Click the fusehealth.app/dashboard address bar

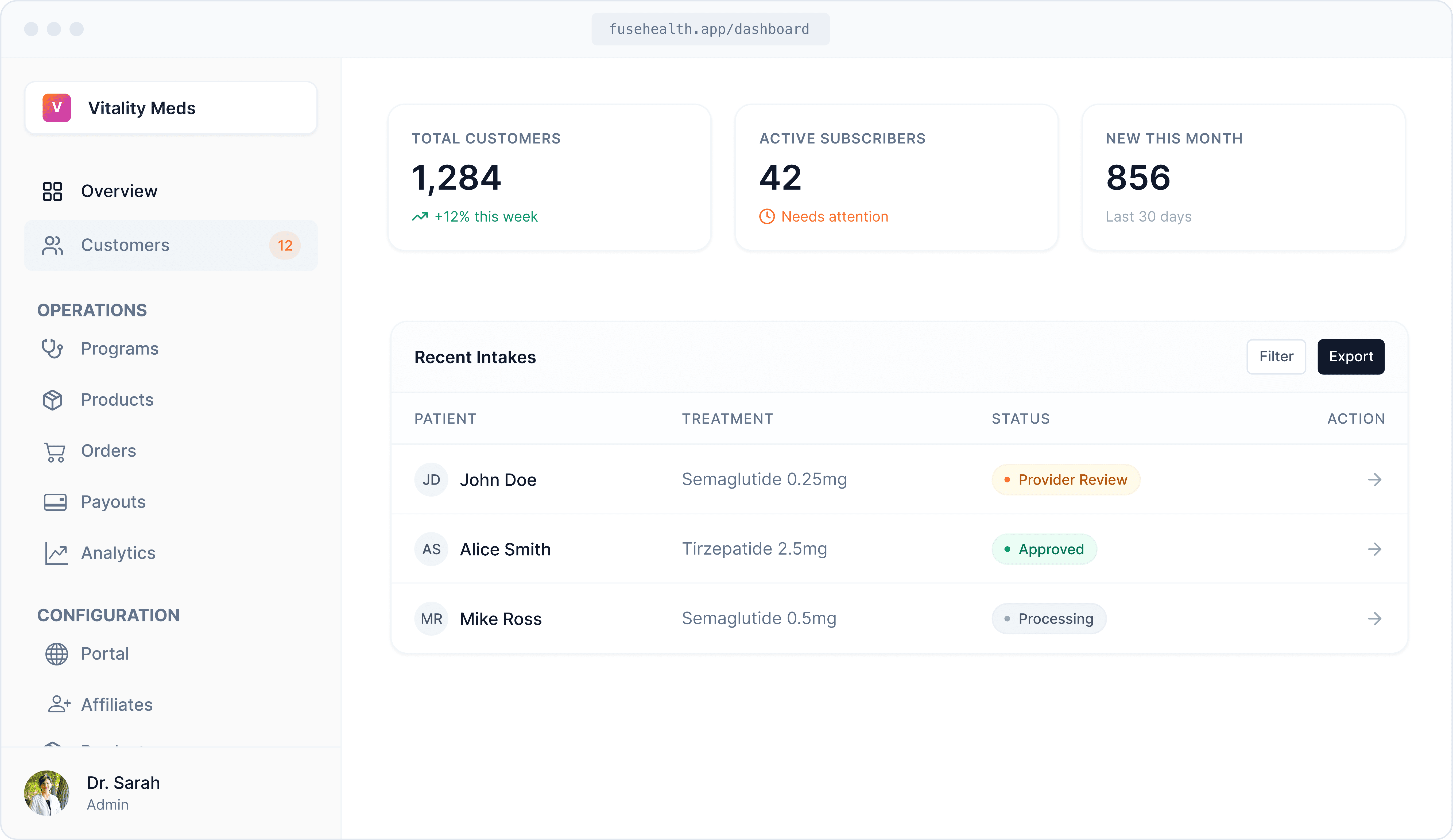pyautogui.click(x=710, y=29)
